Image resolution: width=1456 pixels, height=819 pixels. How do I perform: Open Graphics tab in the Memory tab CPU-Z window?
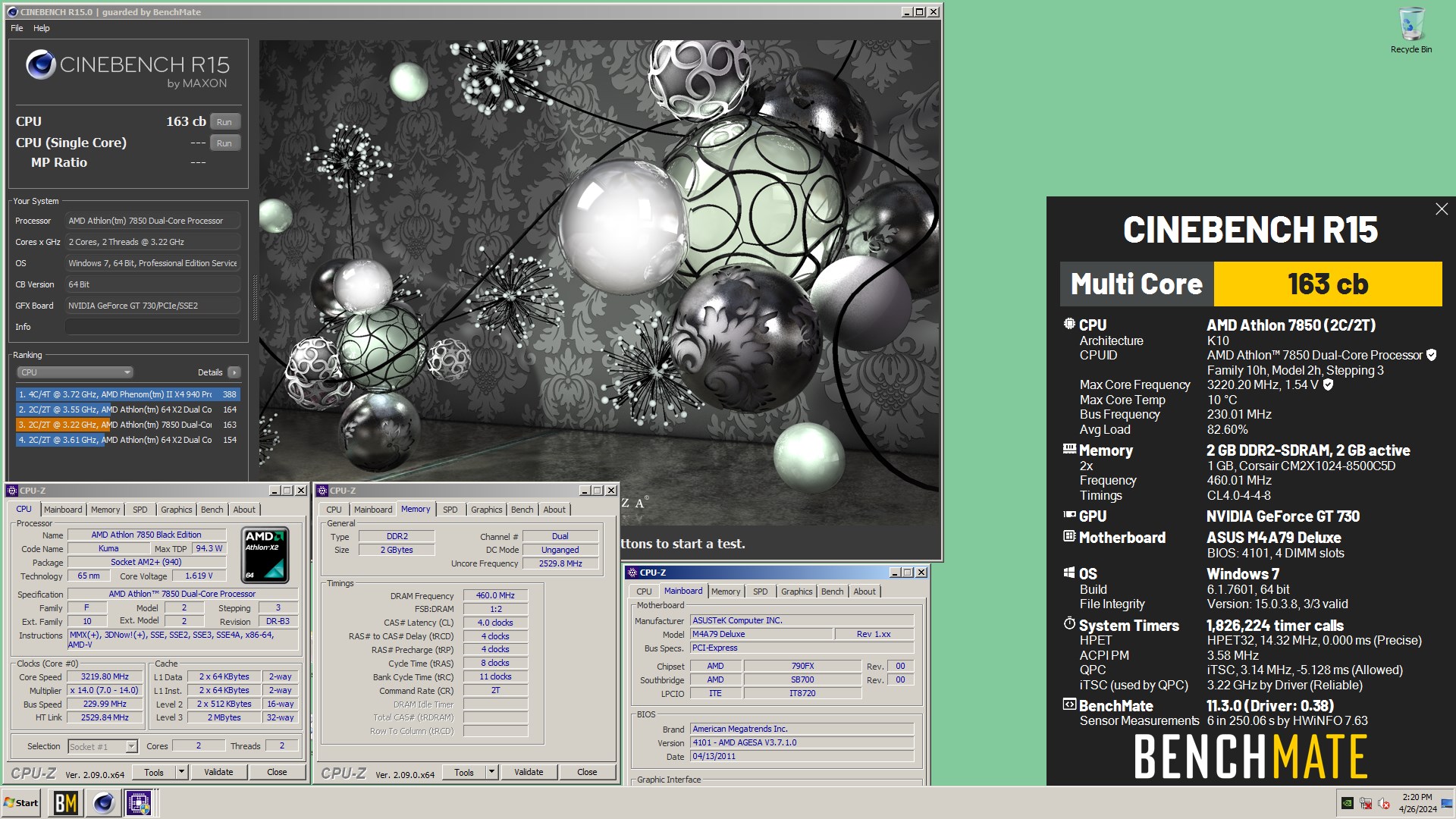[x=486, y=510]
